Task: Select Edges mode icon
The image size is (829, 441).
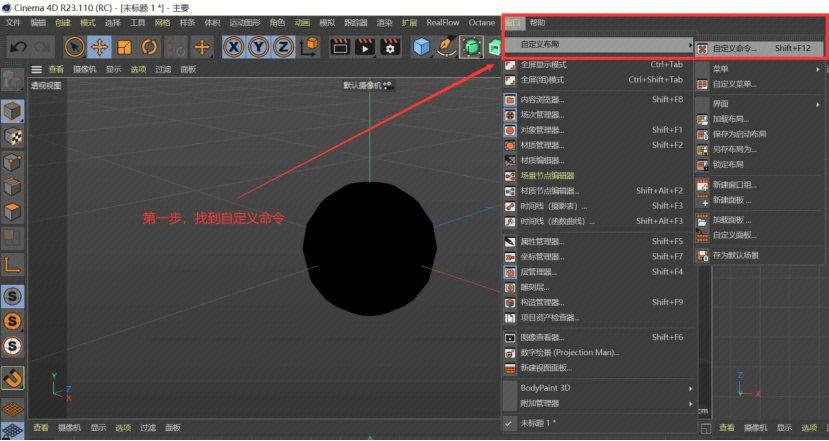Action: 12,187
